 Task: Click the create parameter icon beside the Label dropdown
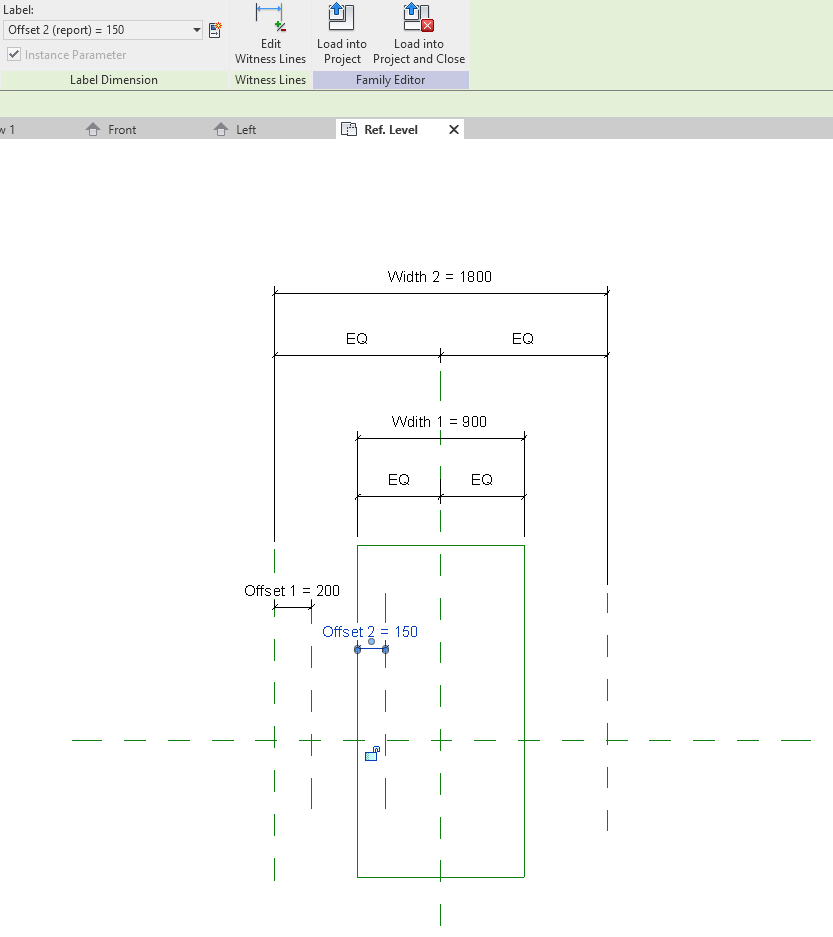pos(215,30)
